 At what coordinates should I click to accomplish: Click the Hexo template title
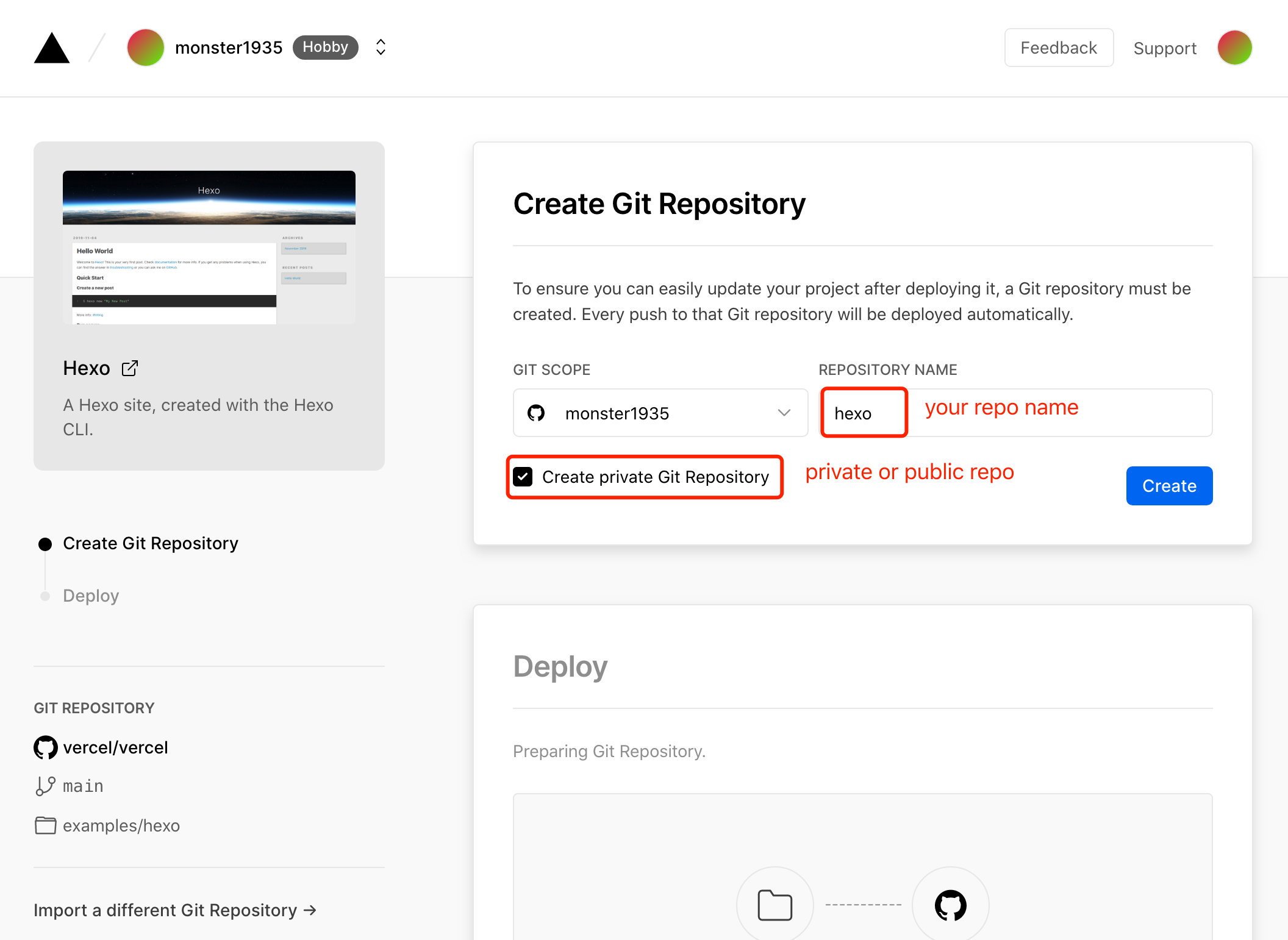[x=87, y=368]
